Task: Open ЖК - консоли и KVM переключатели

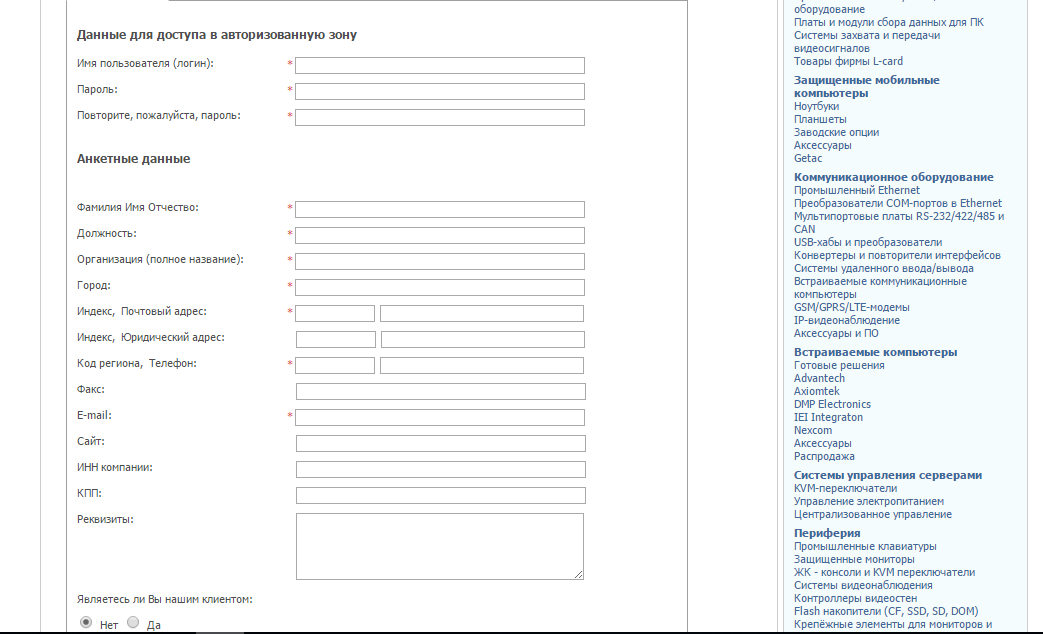Action: coord(884,572)
